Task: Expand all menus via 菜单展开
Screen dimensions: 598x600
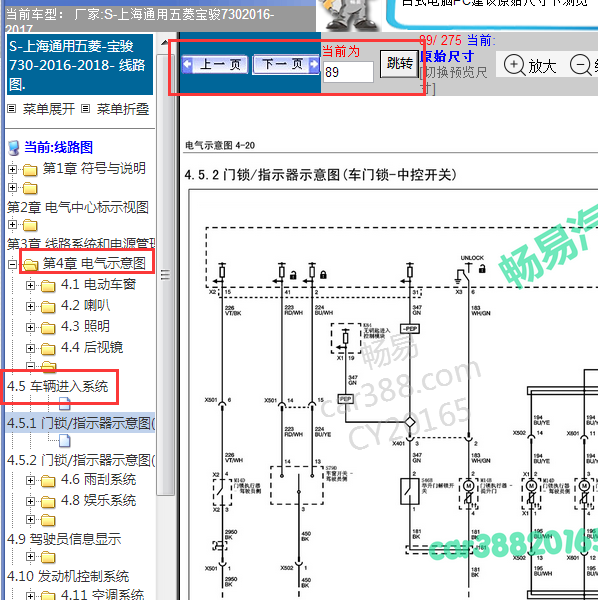Action: click(49, 109)
